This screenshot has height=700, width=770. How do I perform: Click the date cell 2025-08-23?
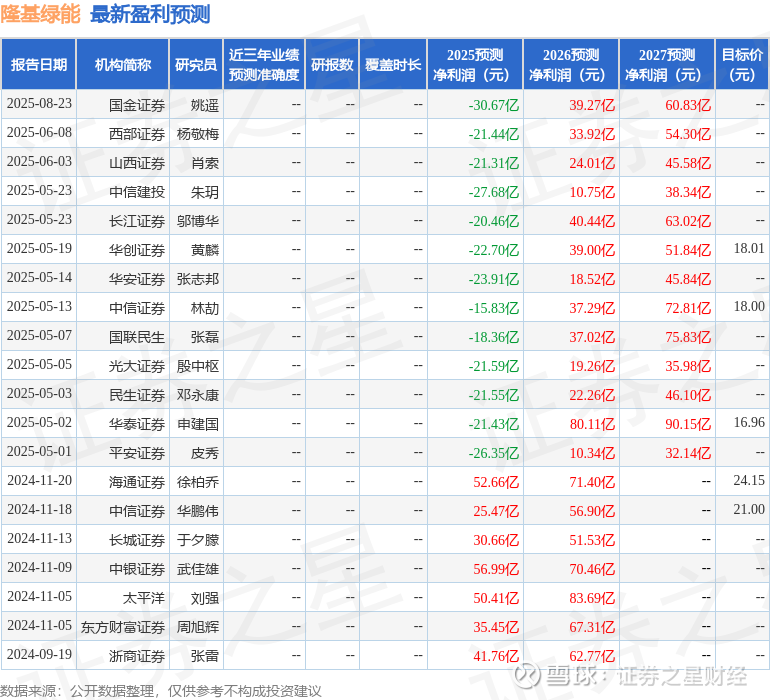coord(39,104)
